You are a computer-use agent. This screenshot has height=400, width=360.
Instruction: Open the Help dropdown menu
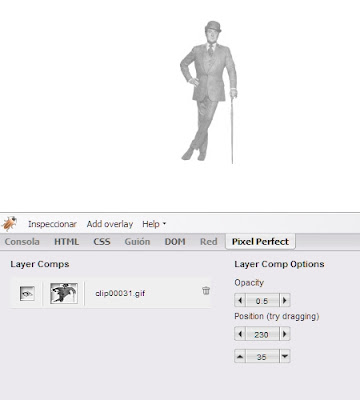[154, 224]
